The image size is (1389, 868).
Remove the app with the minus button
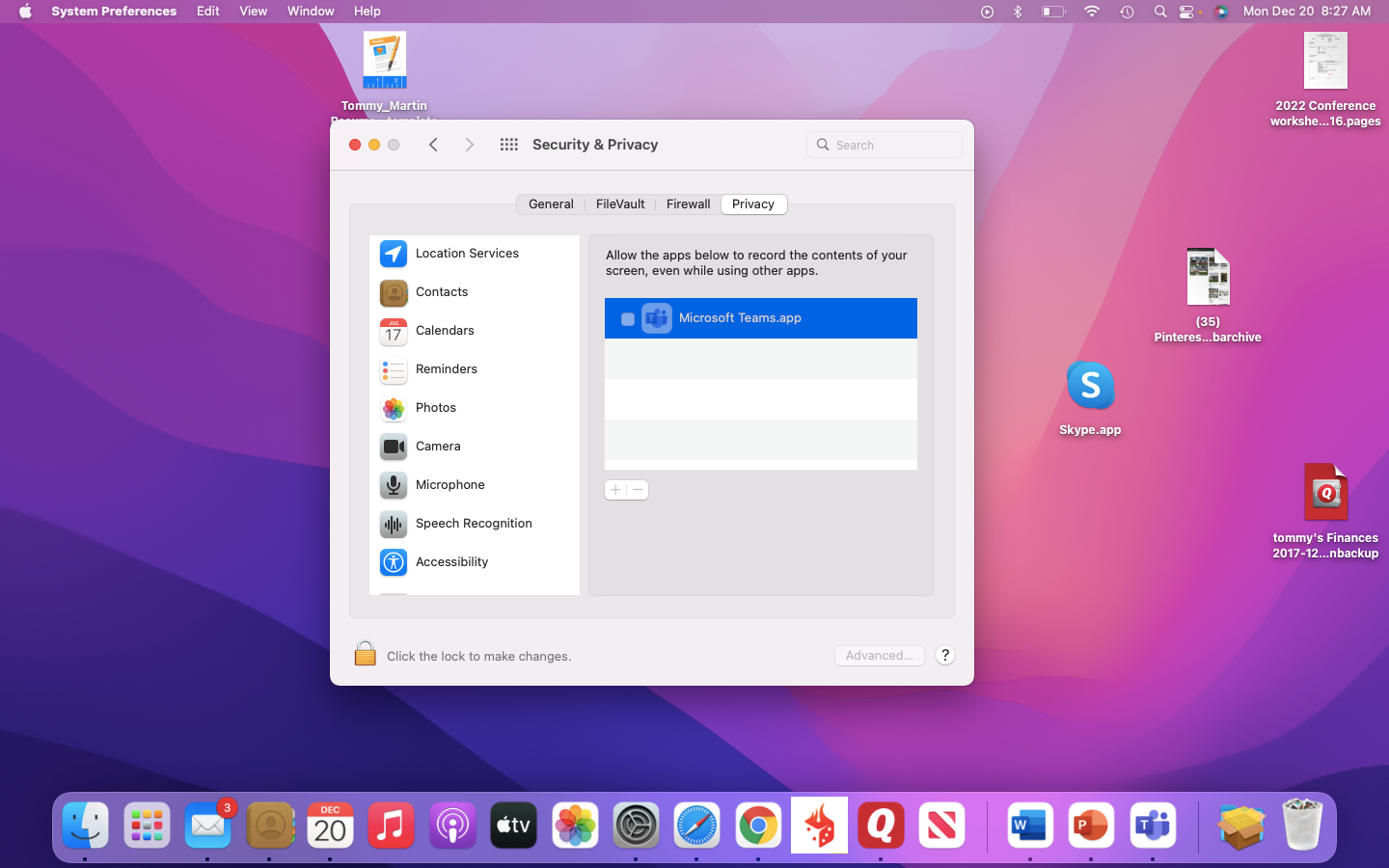point(638,490)
